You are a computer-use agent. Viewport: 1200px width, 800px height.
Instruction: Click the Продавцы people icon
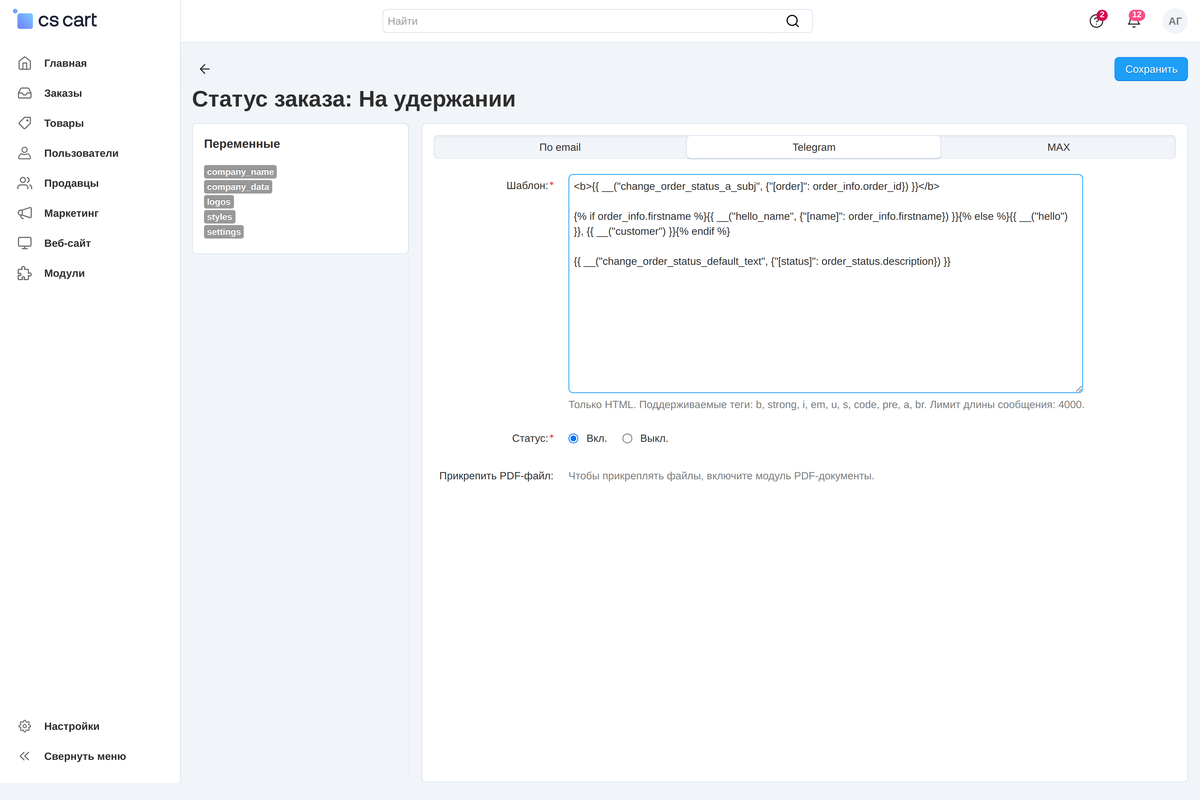25,183
